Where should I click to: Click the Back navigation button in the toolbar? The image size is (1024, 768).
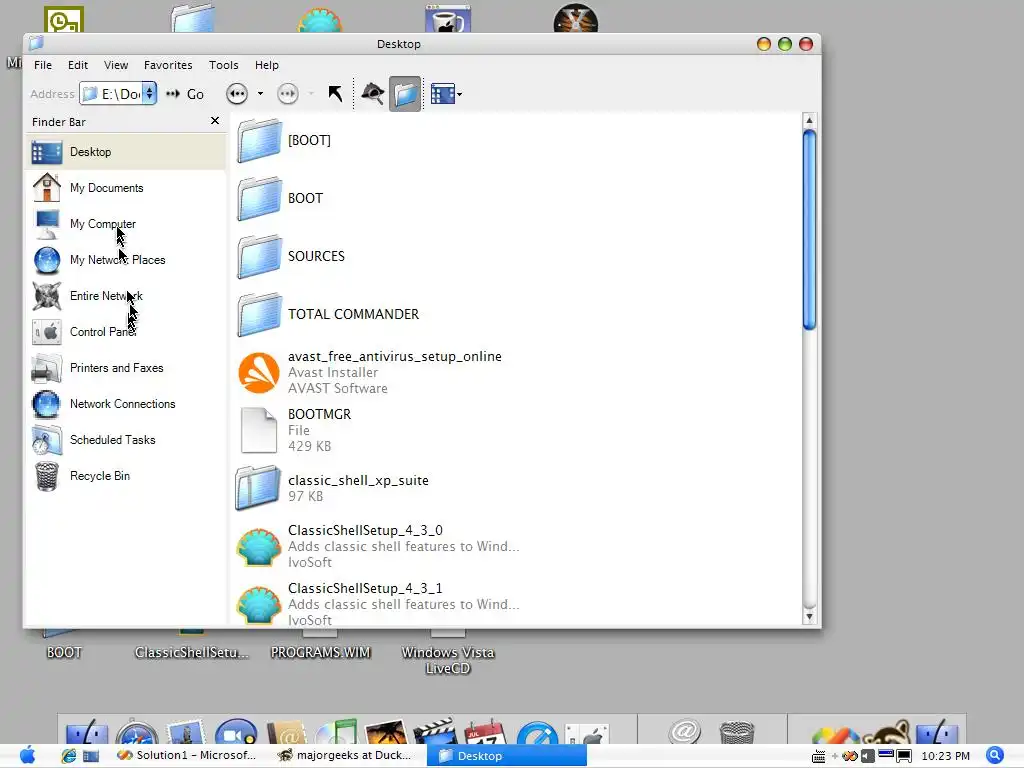(237, 94)
